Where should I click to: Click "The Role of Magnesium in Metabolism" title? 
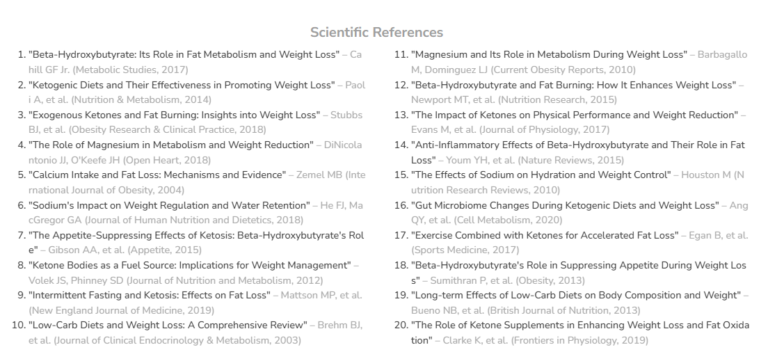(x=171, y=145)
